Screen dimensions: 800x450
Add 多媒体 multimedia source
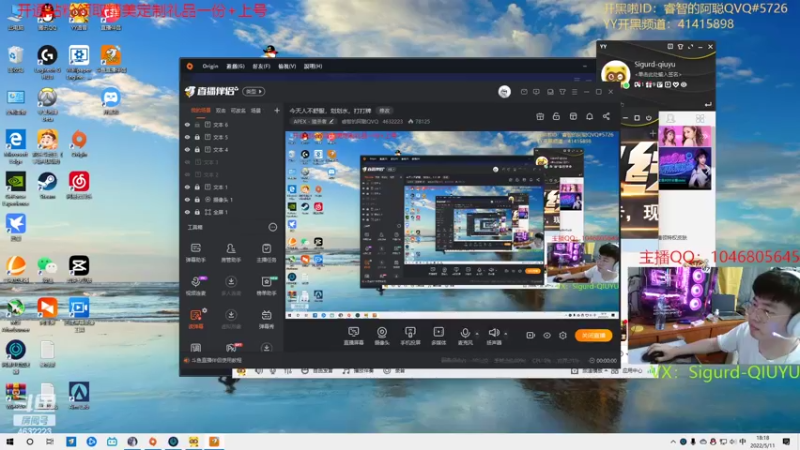tap(438, 336)
